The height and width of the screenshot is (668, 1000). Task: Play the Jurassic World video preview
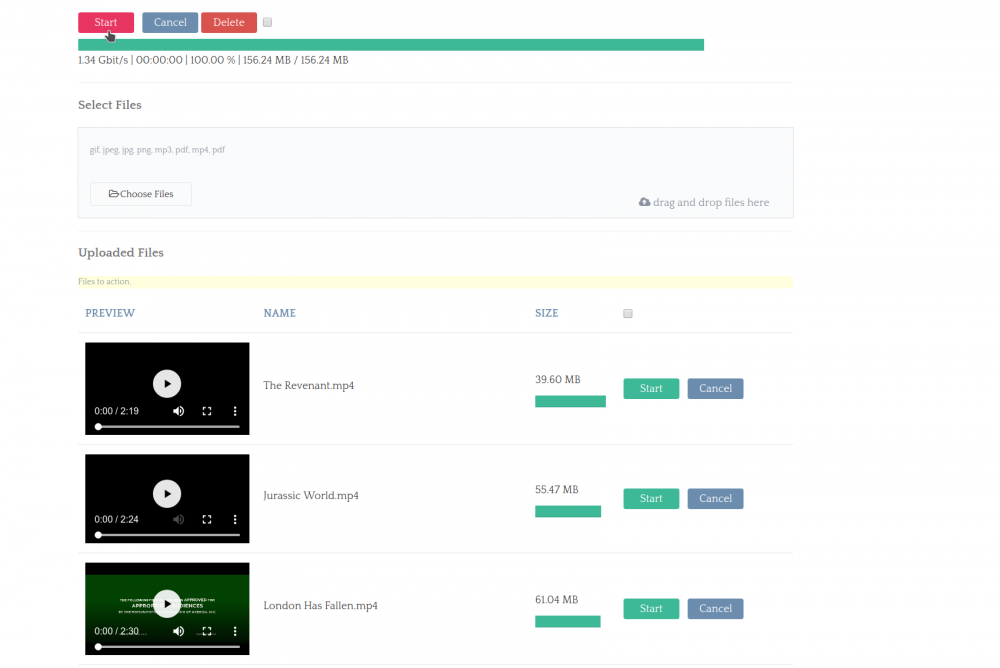(167, 493)
